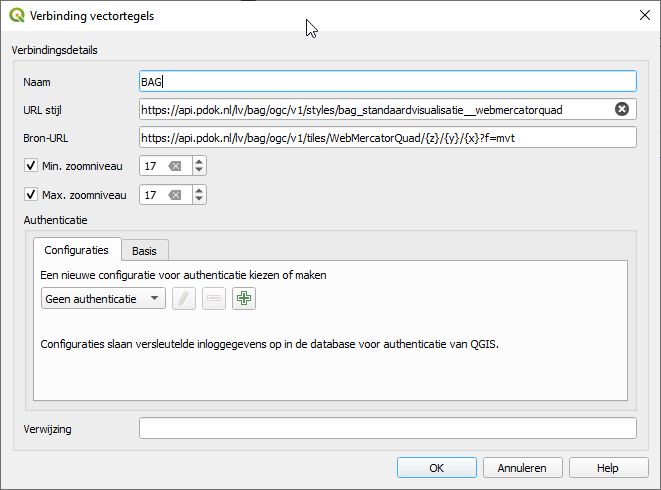The height and width of the screenshot is (490, 661).
Task: Increase Min. zoomniveau with the up arrow
Action: pos(199,161)
